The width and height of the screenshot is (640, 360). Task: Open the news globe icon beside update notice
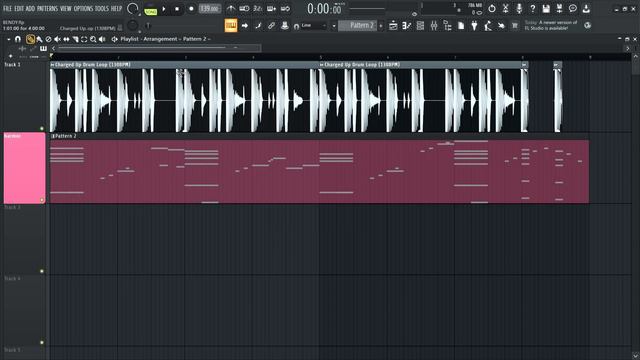(x=587, y=25)
